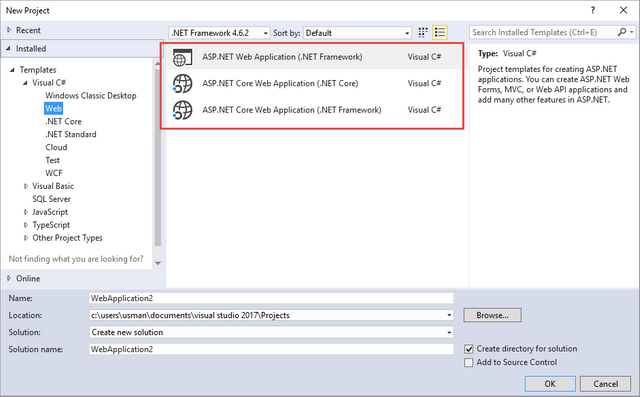
Task: Expand the TypeScript node
Action: pos(26,225)
